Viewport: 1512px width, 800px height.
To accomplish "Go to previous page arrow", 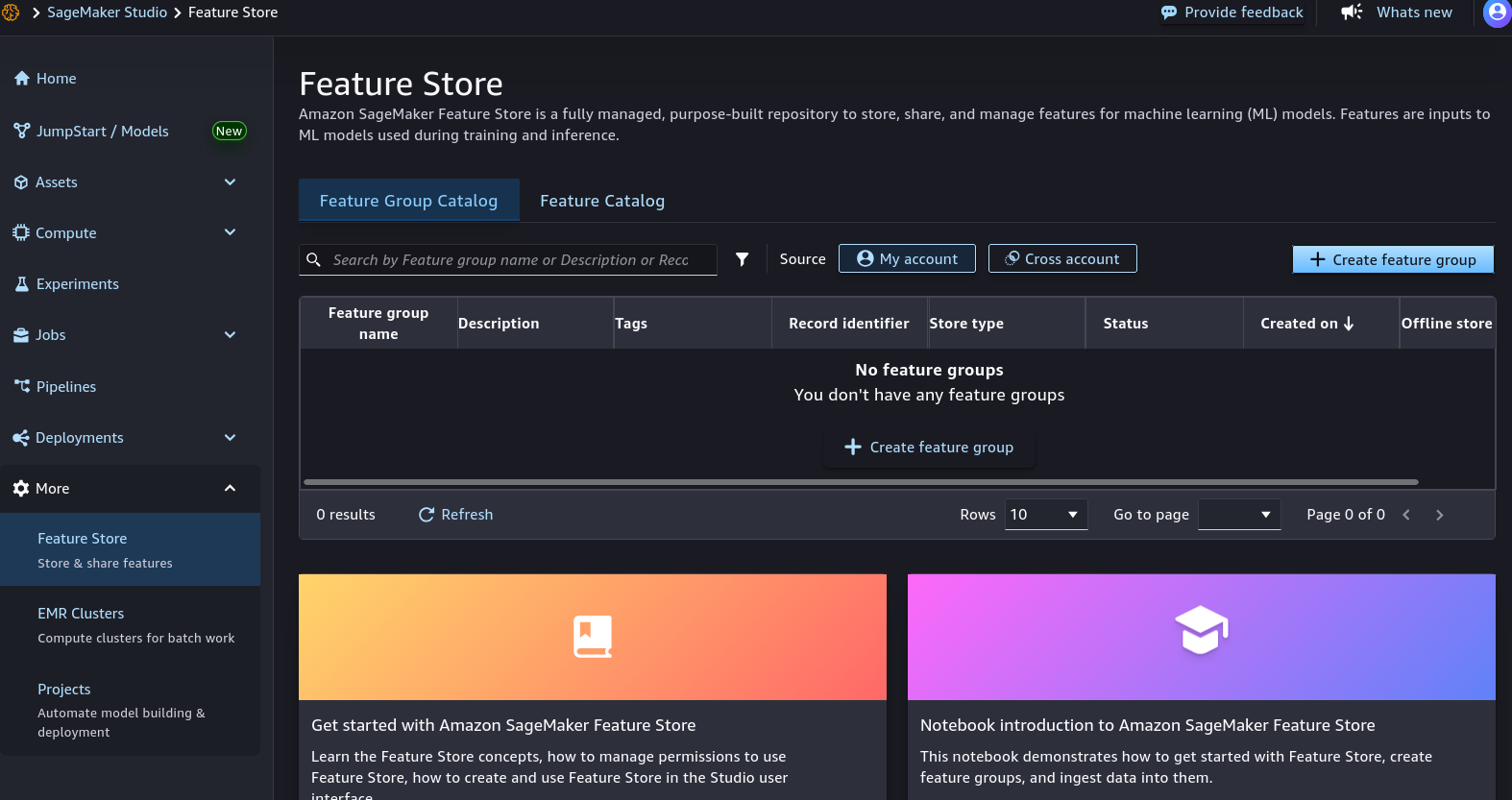I will click(1406, 515).
